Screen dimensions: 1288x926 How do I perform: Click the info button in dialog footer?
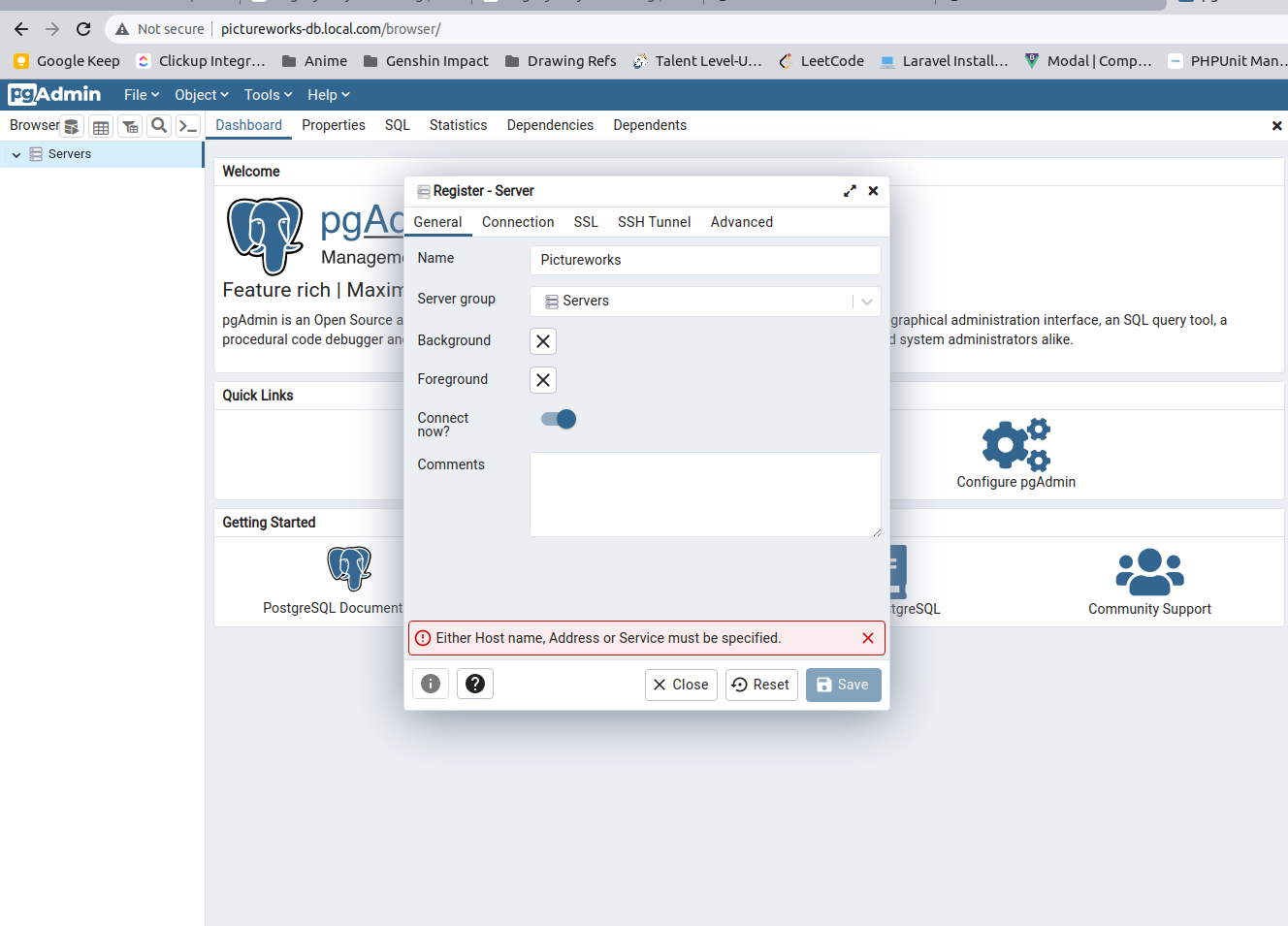pos(431,684)
